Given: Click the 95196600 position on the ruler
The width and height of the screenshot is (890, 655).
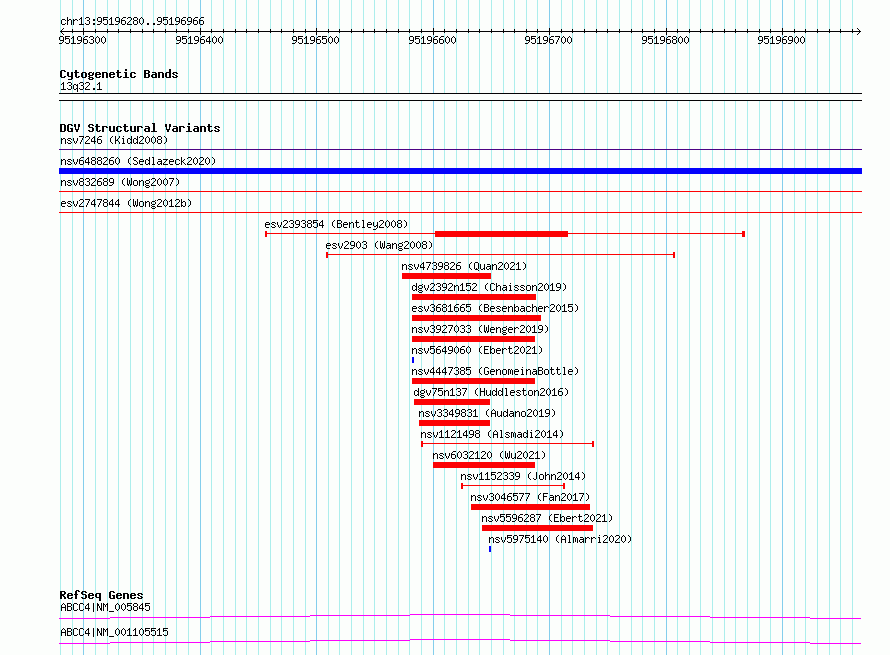Looking at the screenshot, I should click(x=433, y=40).
